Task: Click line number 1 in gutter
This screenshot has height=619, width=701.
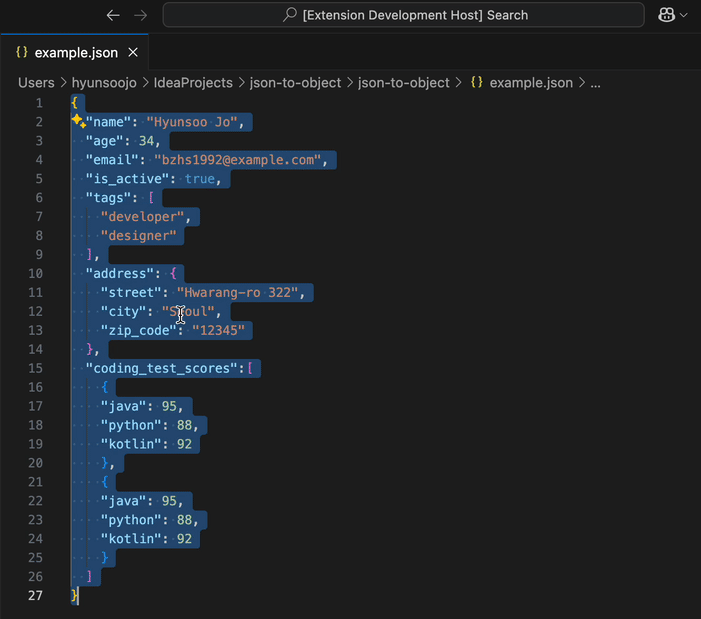Action: click(x=39, y=103)
